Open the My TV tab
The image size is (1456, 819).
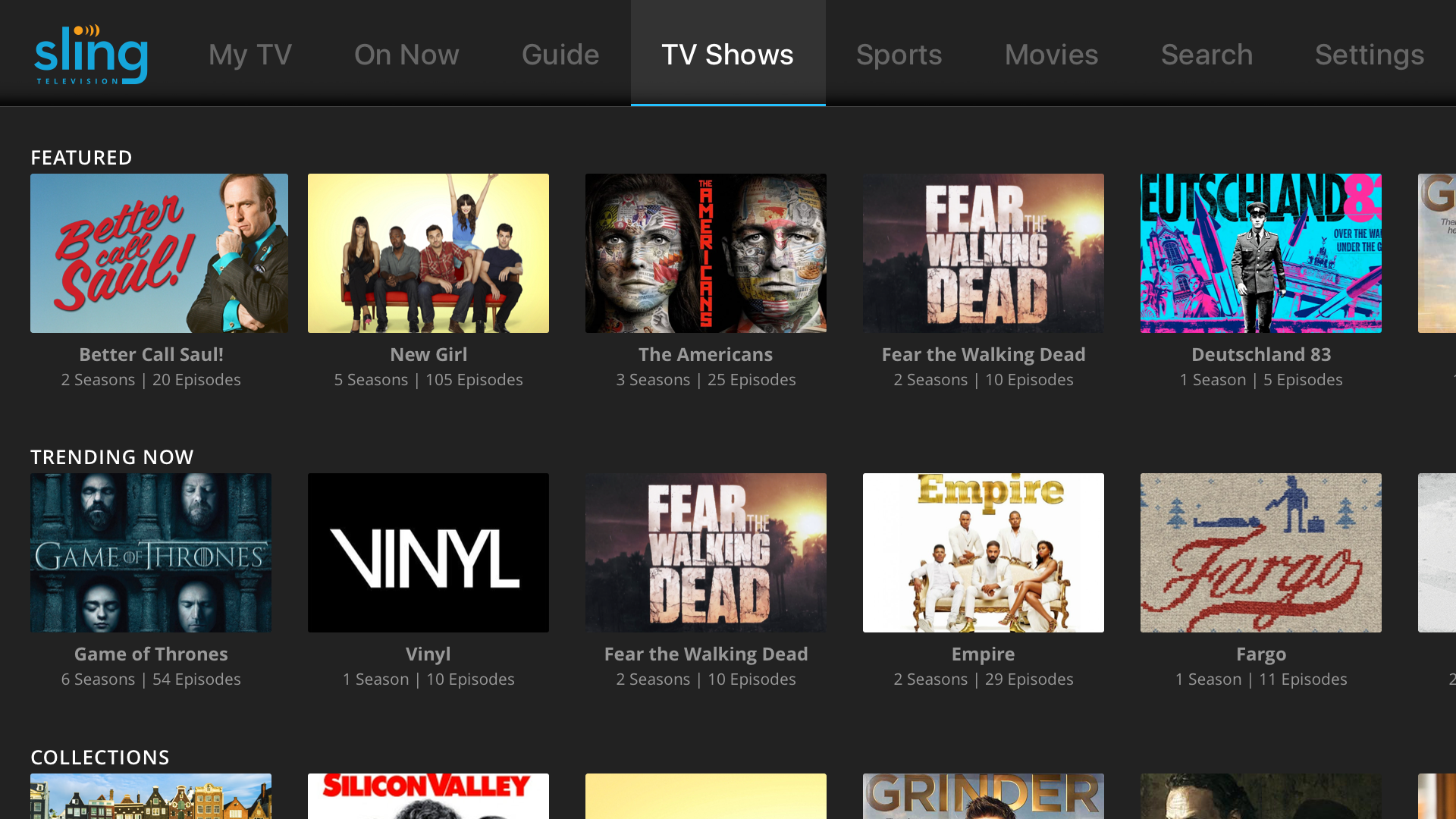pos(250,55)
